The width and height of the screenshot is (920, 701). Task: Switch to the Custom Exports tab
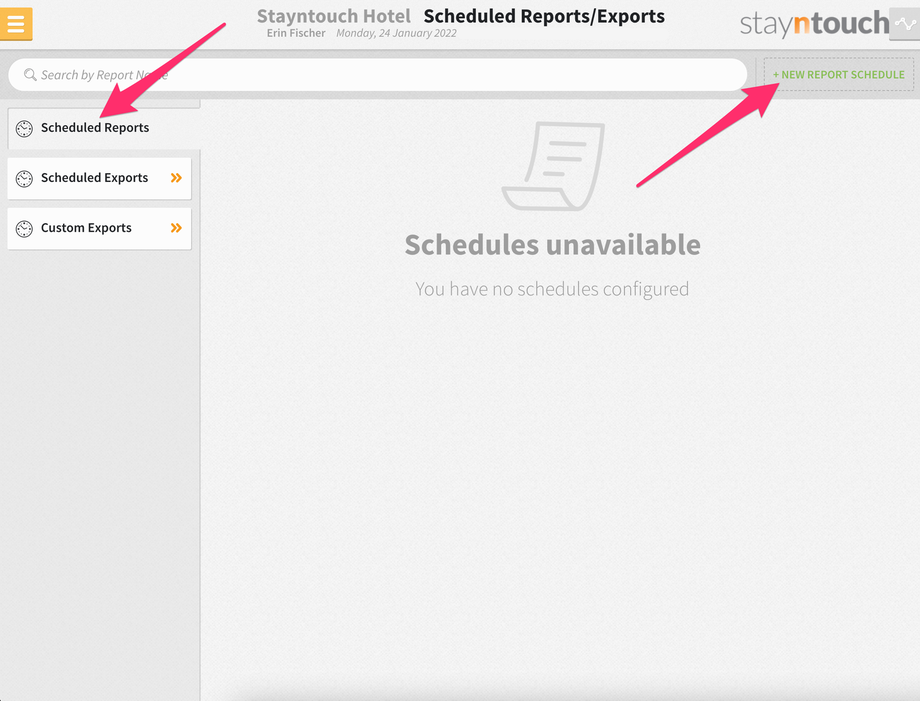99,228
